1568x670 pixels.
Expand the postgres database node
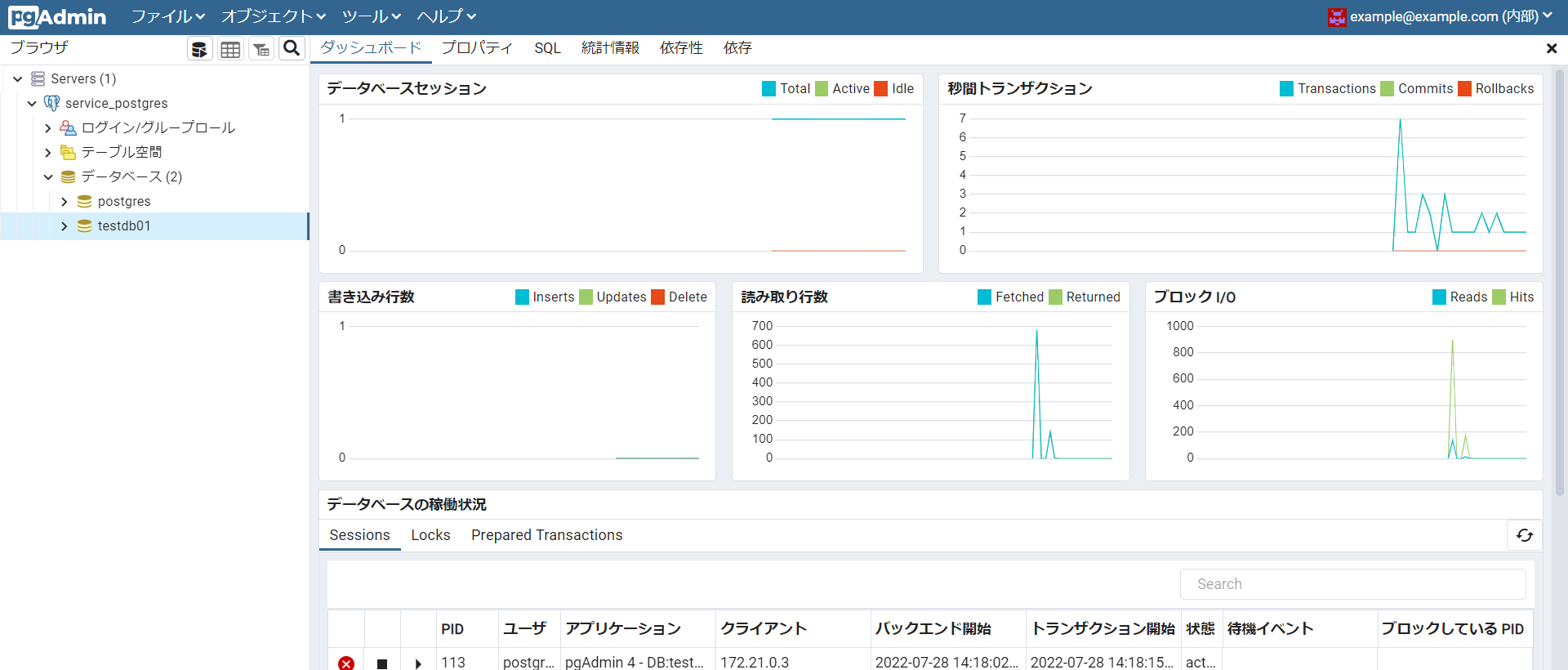tap(64, 201)
